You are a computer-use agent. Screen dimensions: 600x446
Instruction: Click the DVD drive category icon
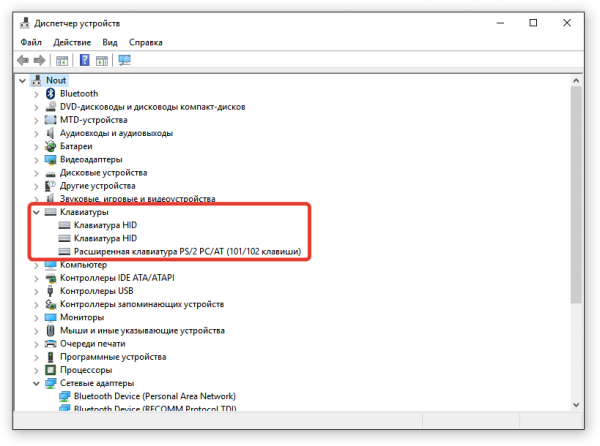point(50,107)
